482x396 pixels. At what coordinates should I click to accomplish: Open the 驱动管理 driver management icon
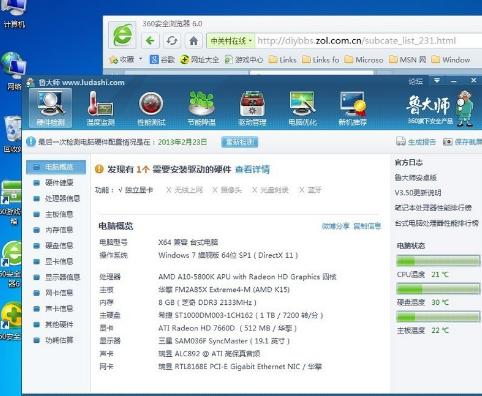point(252,109)
